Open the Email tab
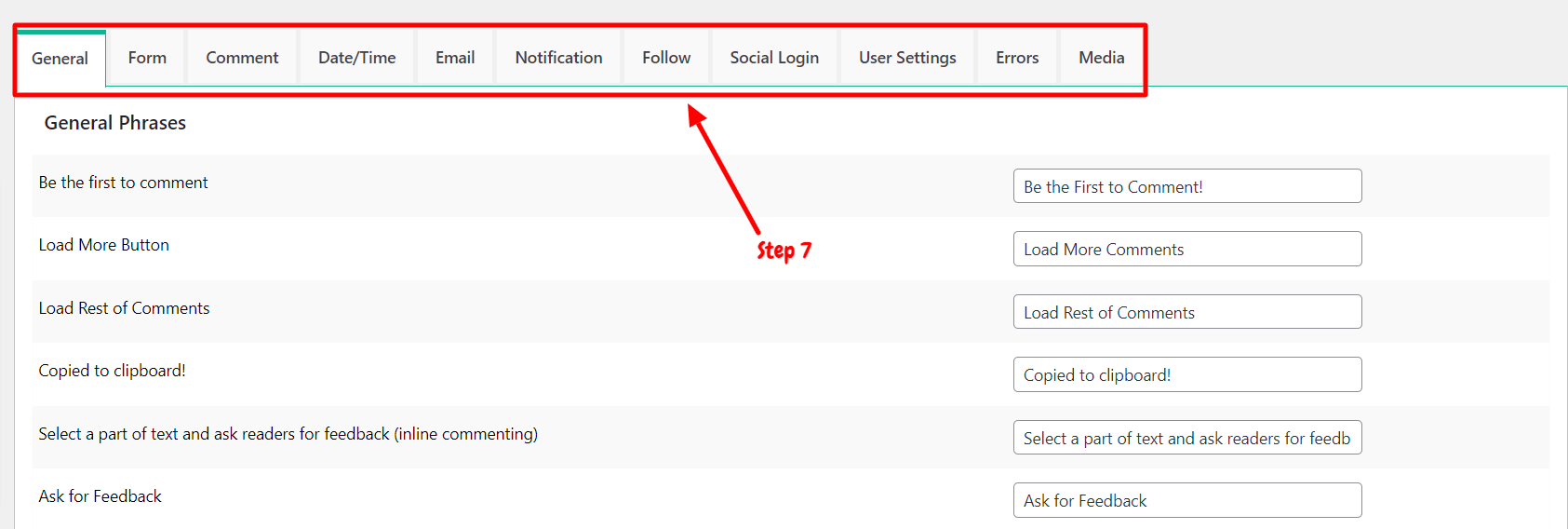The height and width of the screenshot is (529, 1568). click(455, 58)
